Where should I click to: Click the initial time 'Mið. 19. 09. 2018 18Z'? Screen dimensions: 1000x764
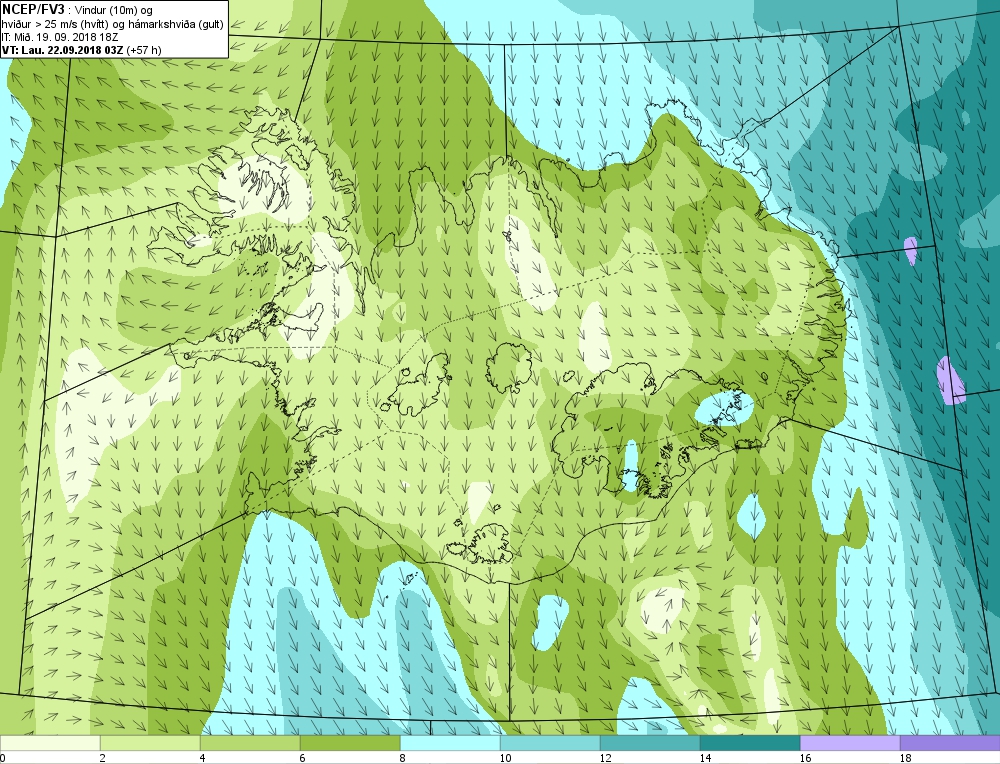tap(66, 37)
